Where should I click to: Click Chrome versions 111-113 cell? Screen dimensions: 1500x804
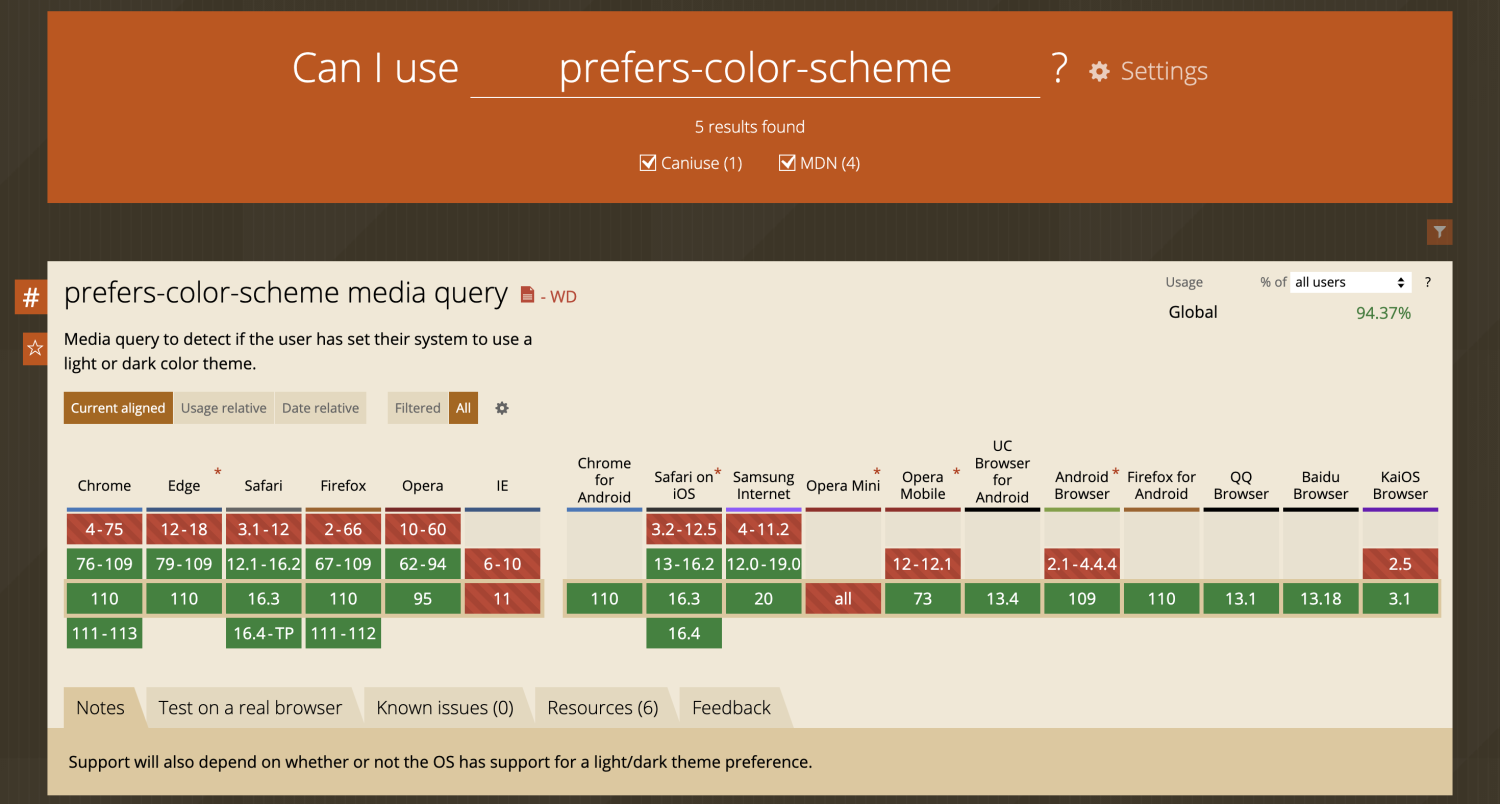(x=104, y=633)
